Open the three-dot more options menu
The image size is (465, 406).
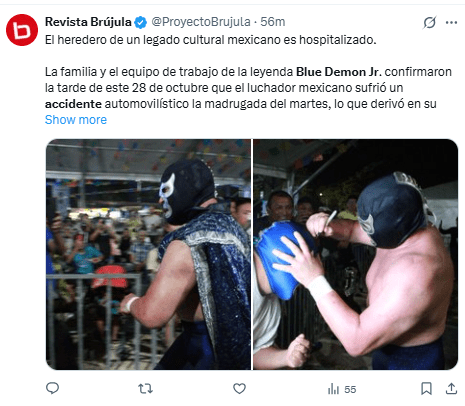point(451,23)
